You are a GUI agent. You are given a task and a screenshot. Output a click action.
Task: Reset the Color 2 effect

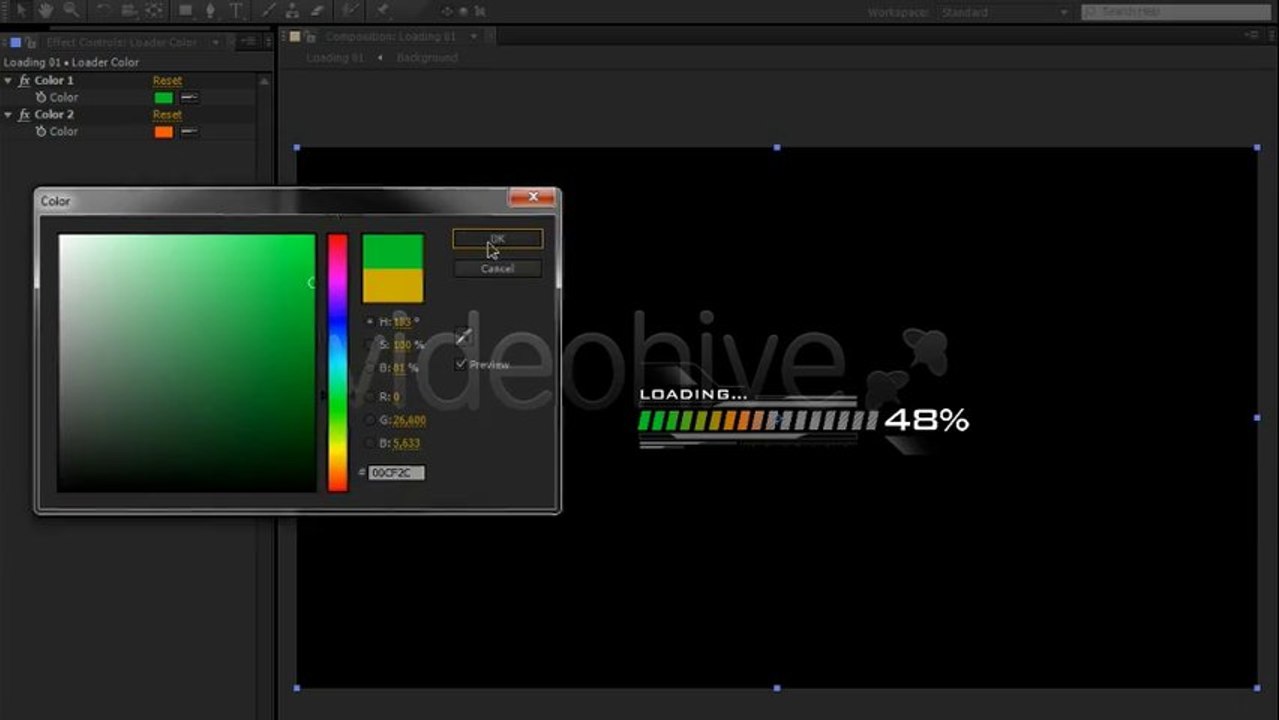pyautogui.click(x=167, y=115)
